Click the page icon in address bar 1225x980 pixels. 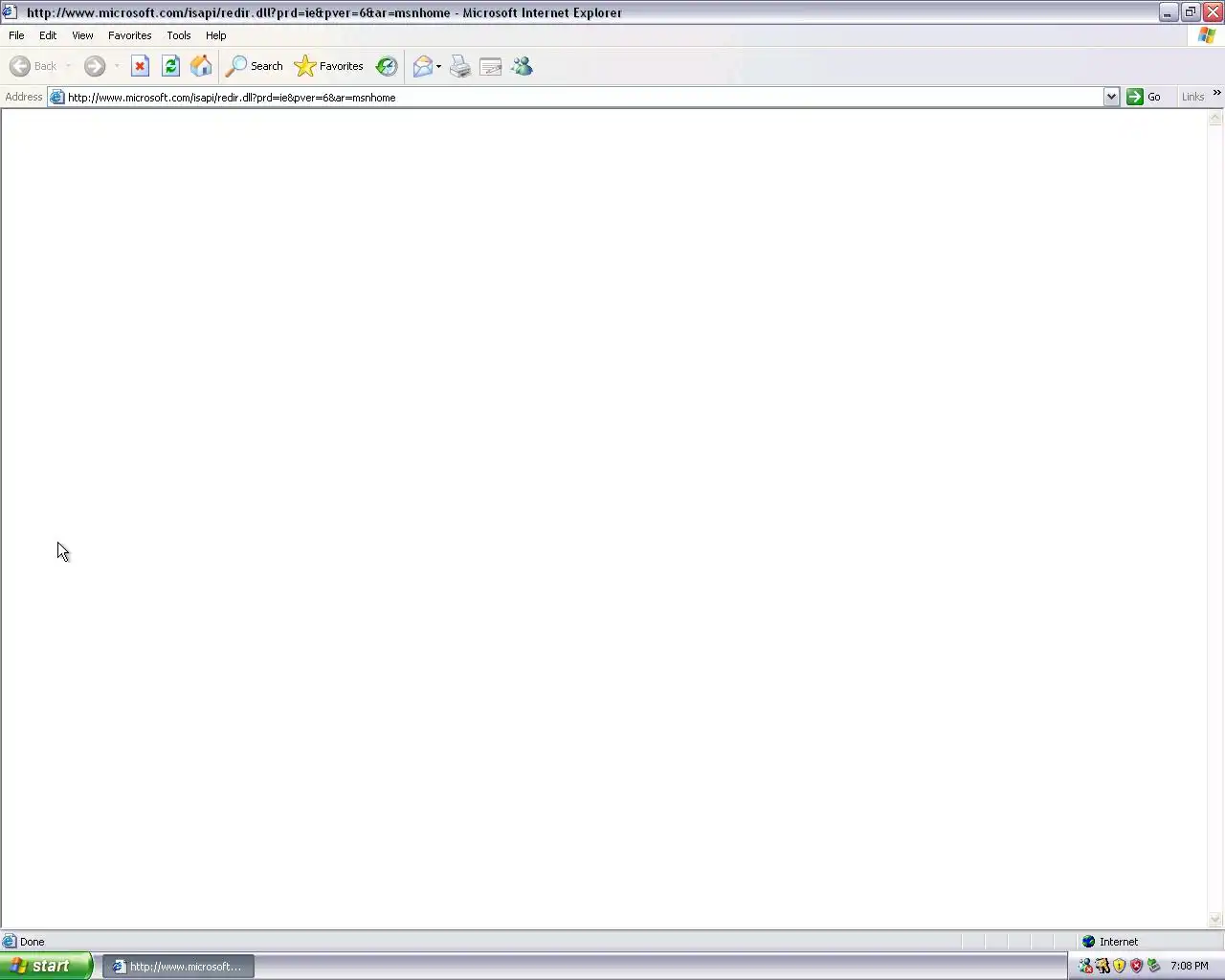tap(56, 97)
